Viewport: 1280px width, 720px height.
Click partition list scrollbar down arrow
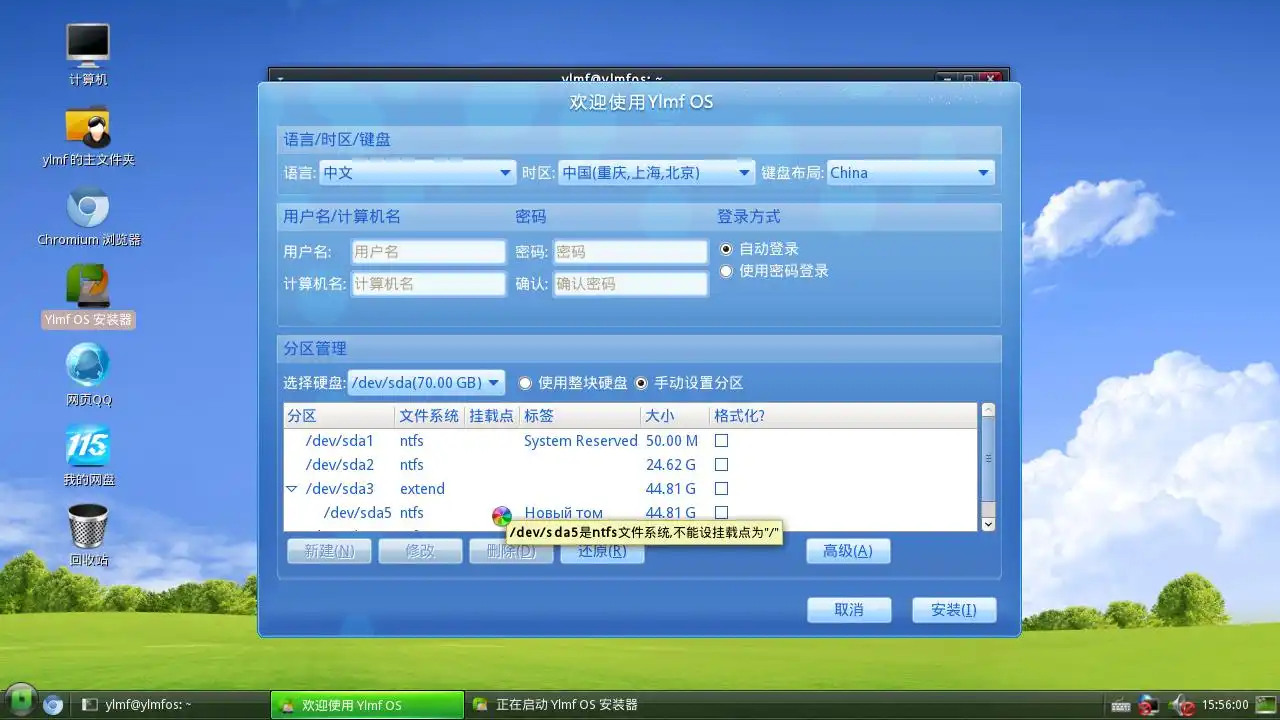pos(988,524)
